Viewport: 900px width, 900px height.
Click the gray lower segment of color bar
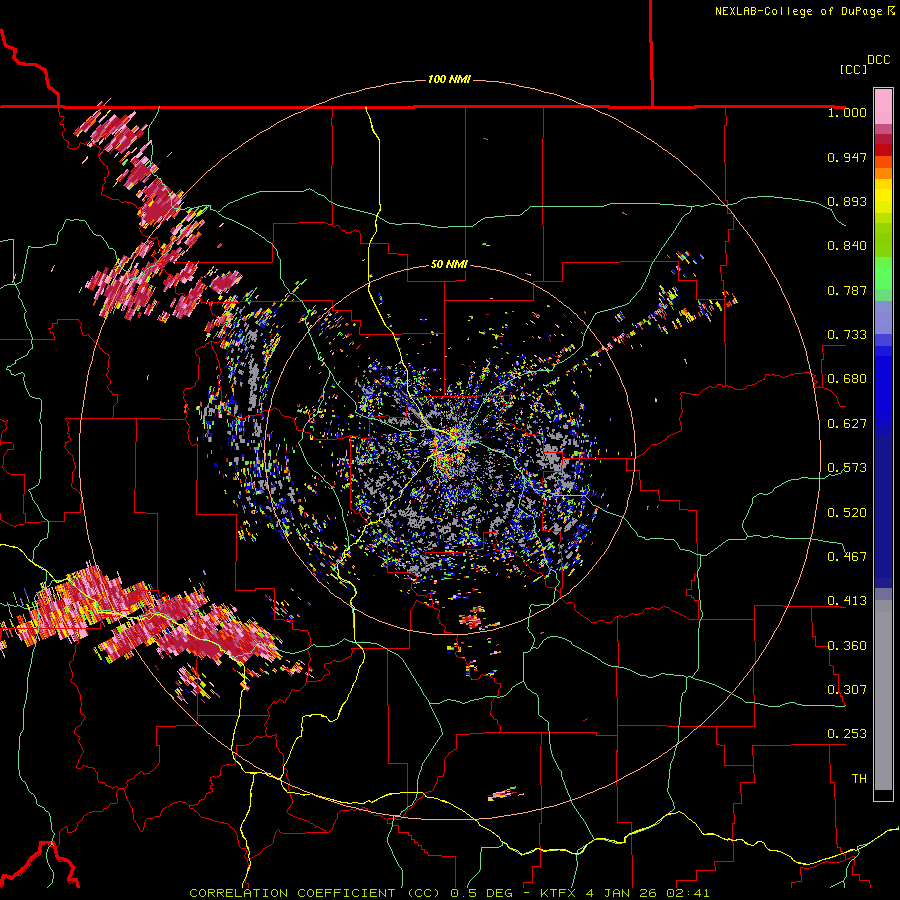883,695
